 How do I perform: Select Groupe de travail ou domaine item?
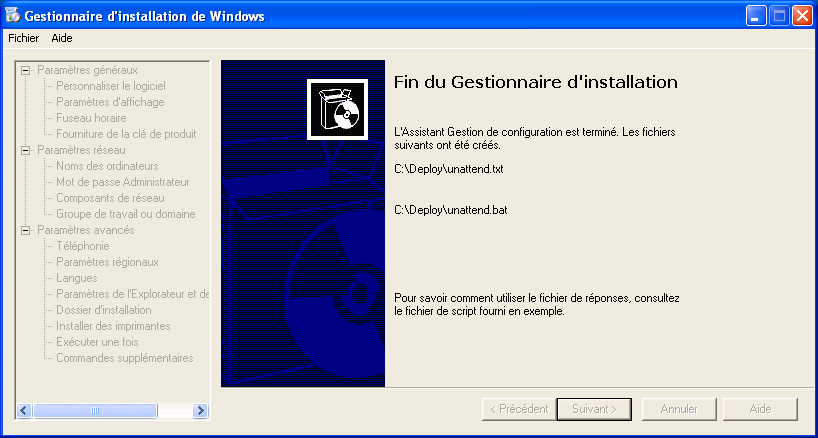(x=126, y=214)
